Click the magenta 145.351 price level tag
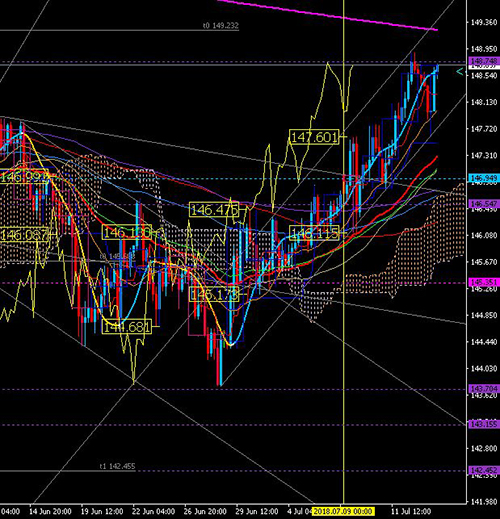 pos(484,283)
